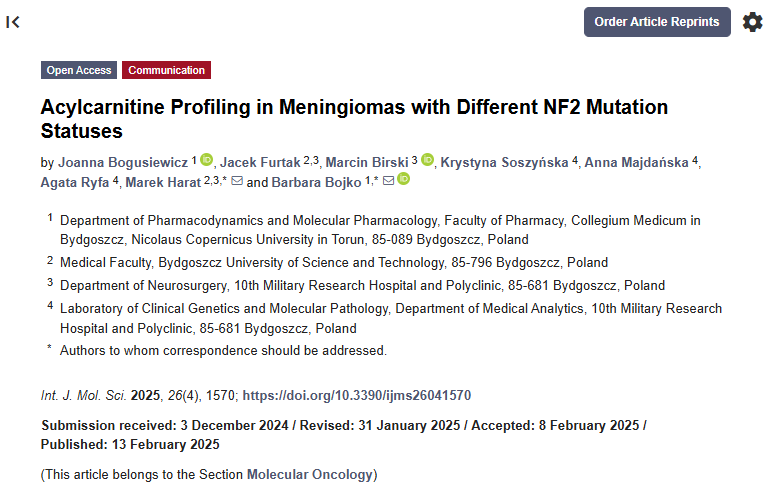Click Order Article Reprints button

tap(657, 22)
